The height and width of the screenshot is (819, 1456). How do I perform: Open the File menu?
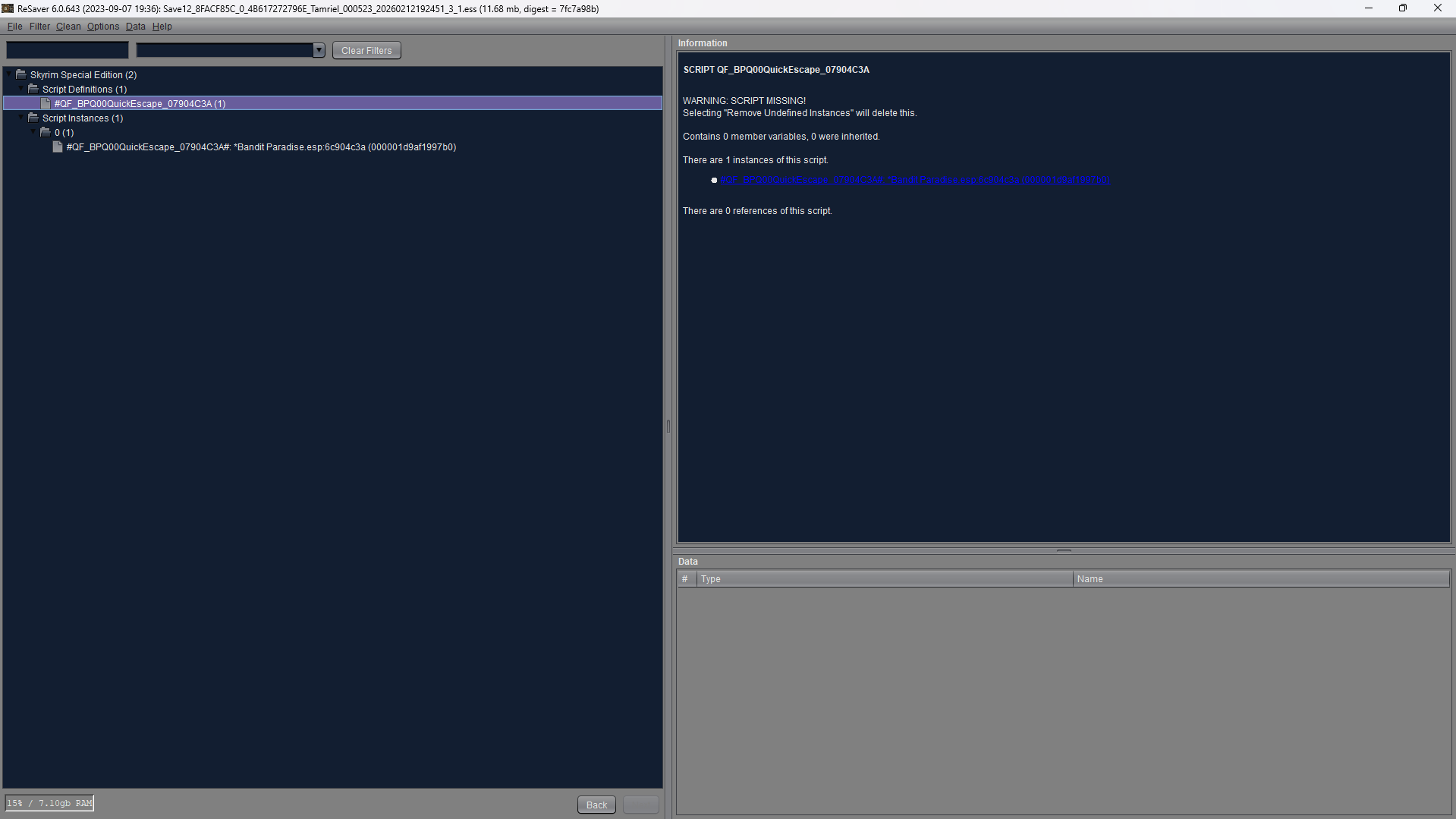tap(14, 27)
